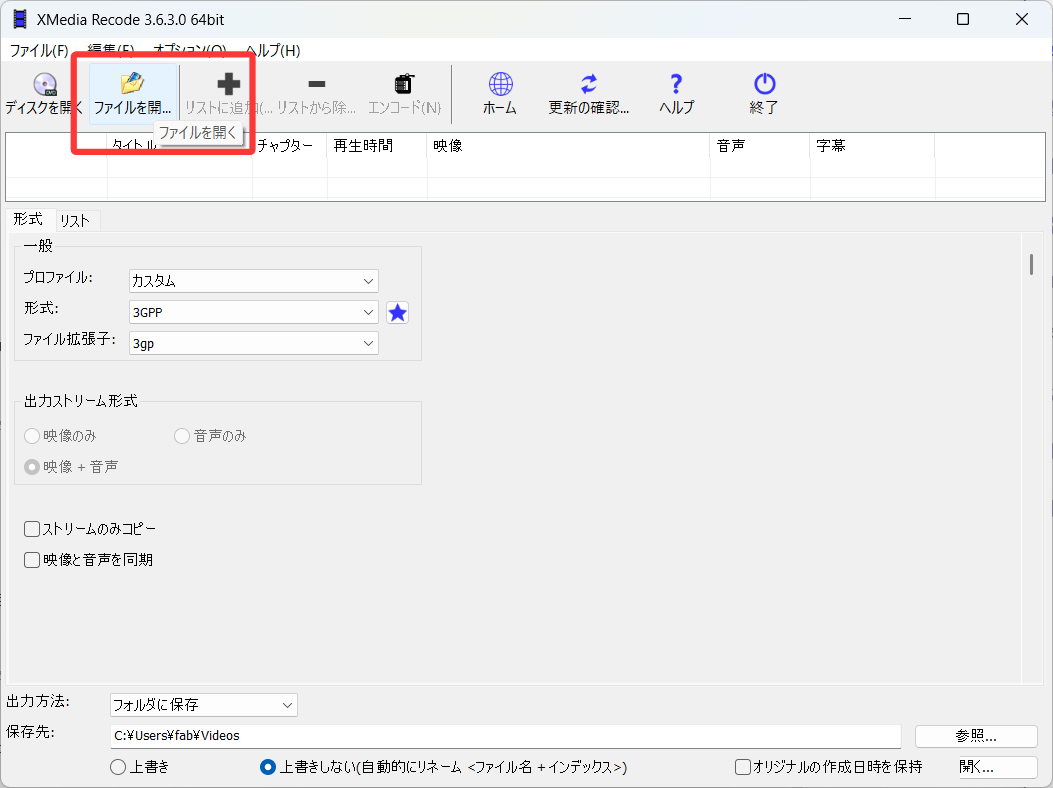Click the 更新の確認 refresh icon

[588, 84]
